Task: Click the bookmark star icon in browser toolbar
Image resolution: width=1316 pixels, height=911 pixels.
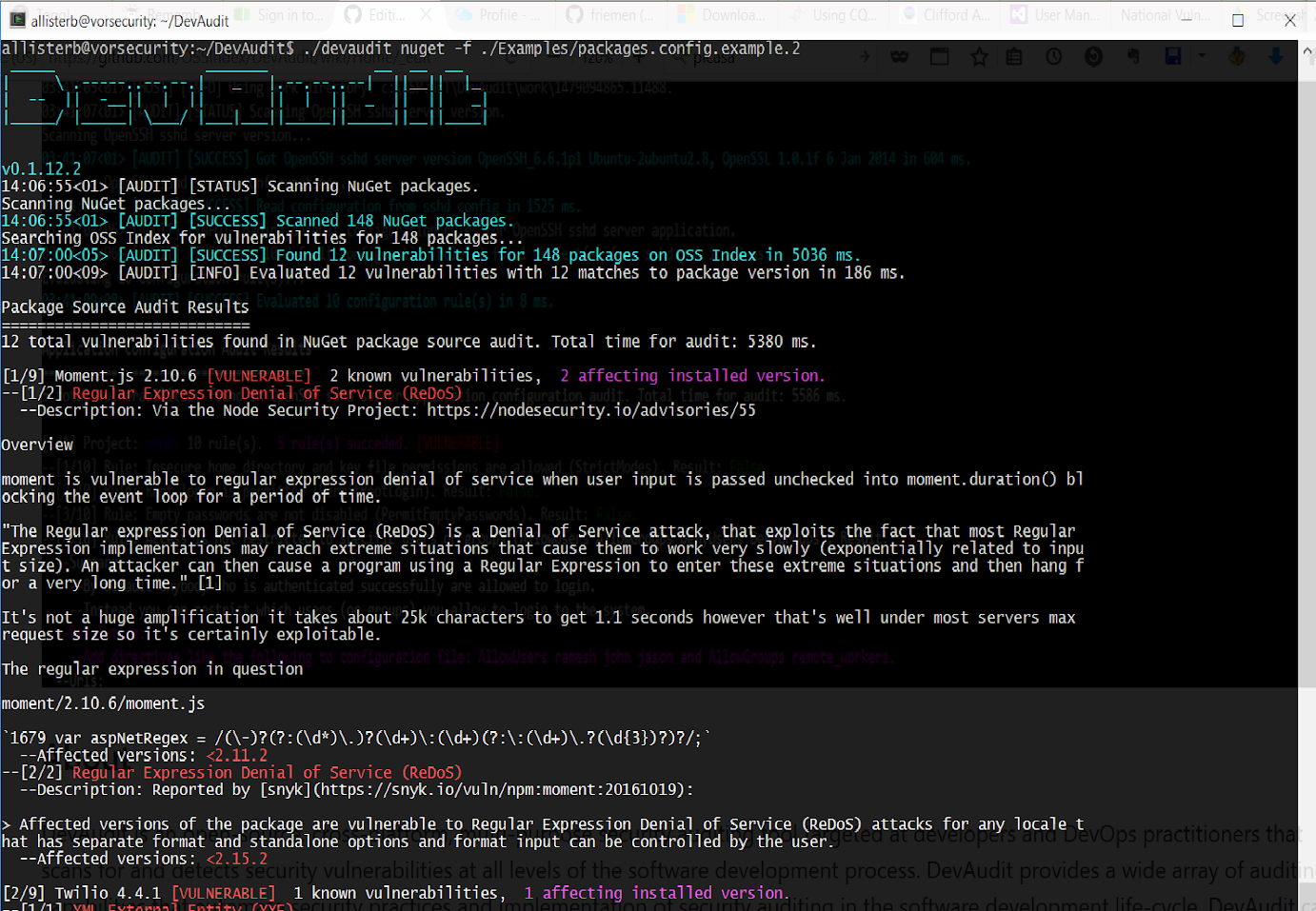Action: click(x=979, y=57)
